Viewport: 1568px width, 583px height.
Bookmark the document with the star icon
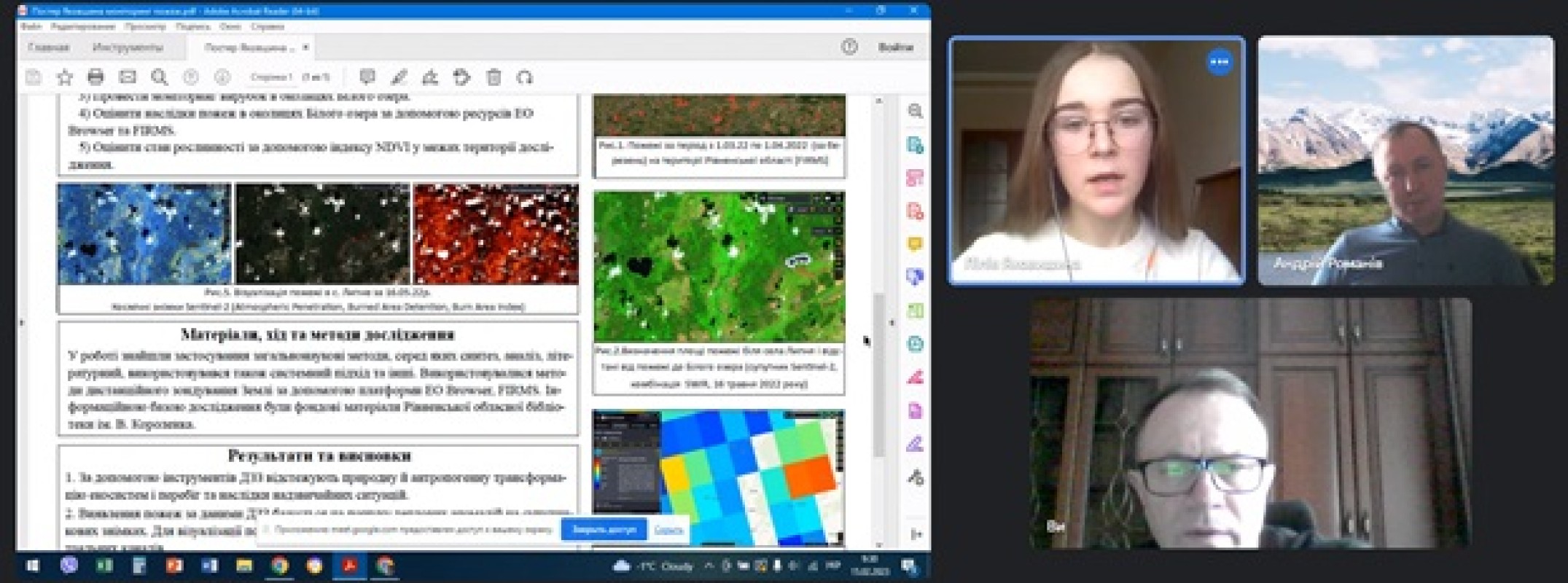(x=64, y=77)
